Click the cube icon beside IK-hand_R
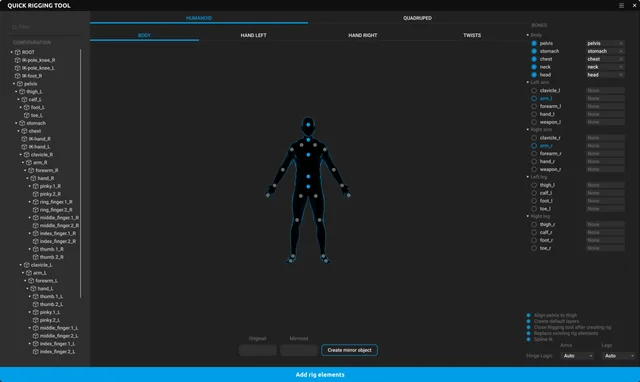Image resolution: width=640 pixels, height=382 pixels. tap(24, 139)
